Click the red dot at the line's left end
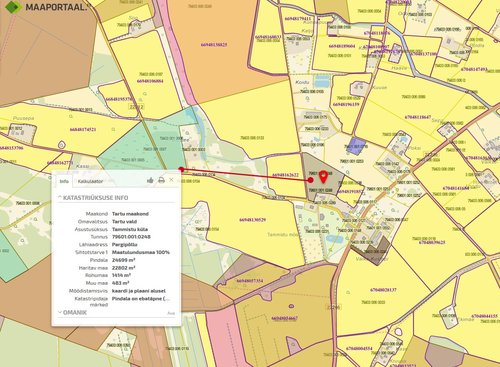500x367 pixels. 181,169
